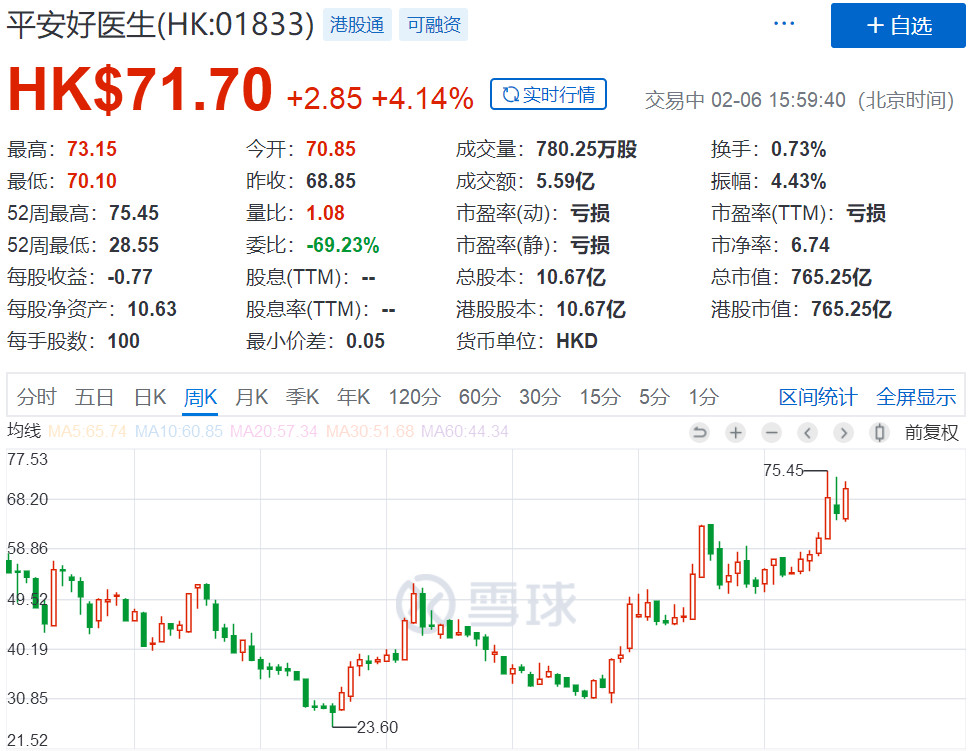The height and width of the screenshot is (751, 969).
Task: Click the 52周最高 value 75.45
Action: tap(133, 213)
